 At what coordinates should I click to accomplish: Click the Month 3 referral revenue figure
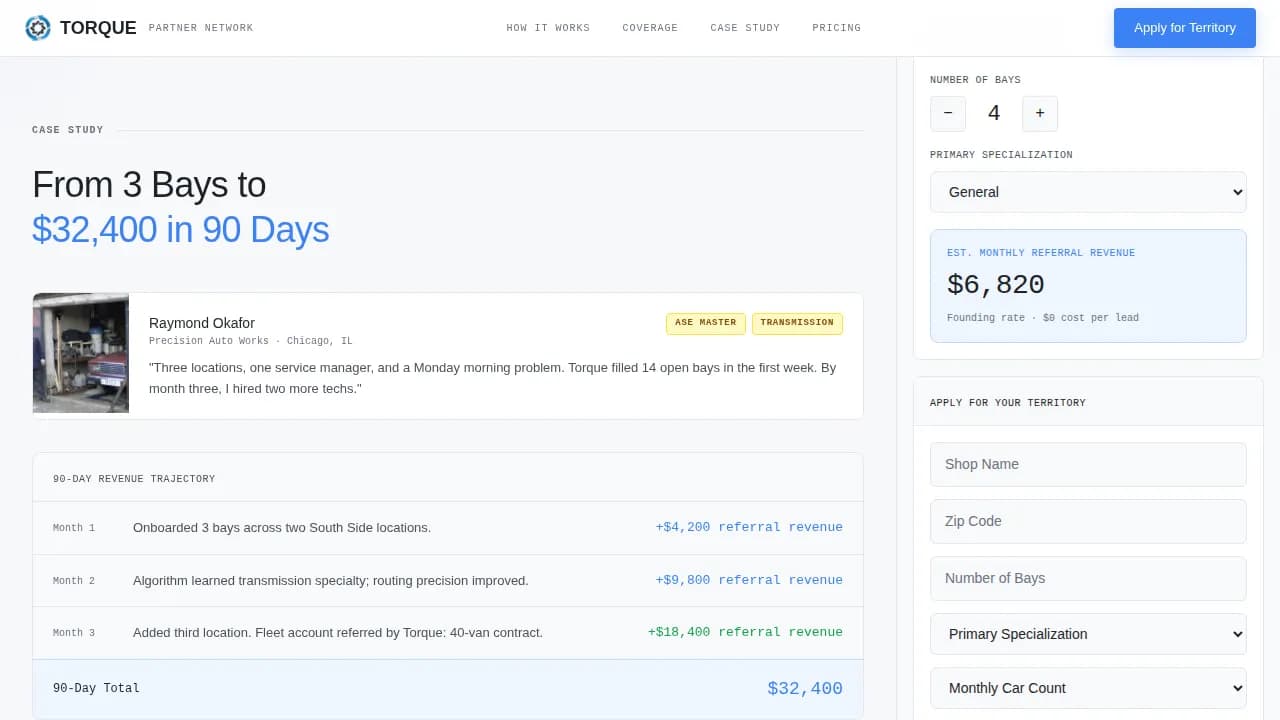pyautogui.click(x=747, y=632)
